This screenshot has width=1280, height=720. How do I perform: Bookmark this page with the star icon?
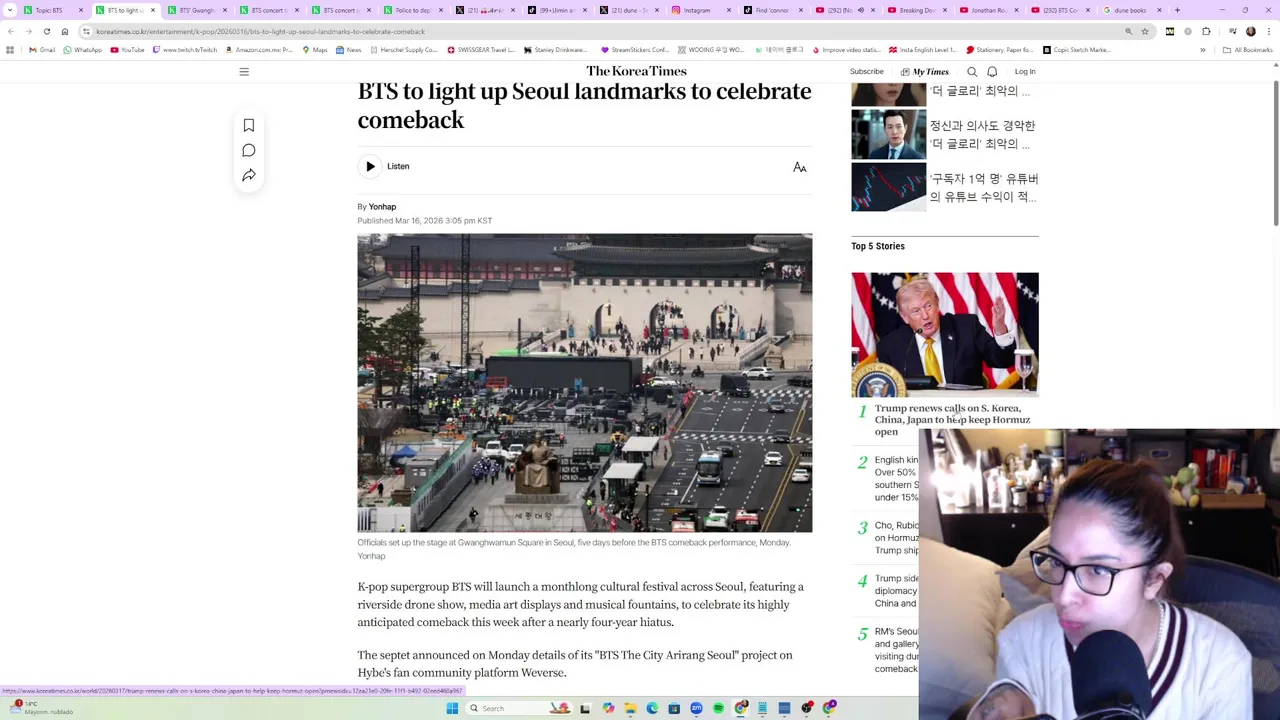tap(1145, 31)
